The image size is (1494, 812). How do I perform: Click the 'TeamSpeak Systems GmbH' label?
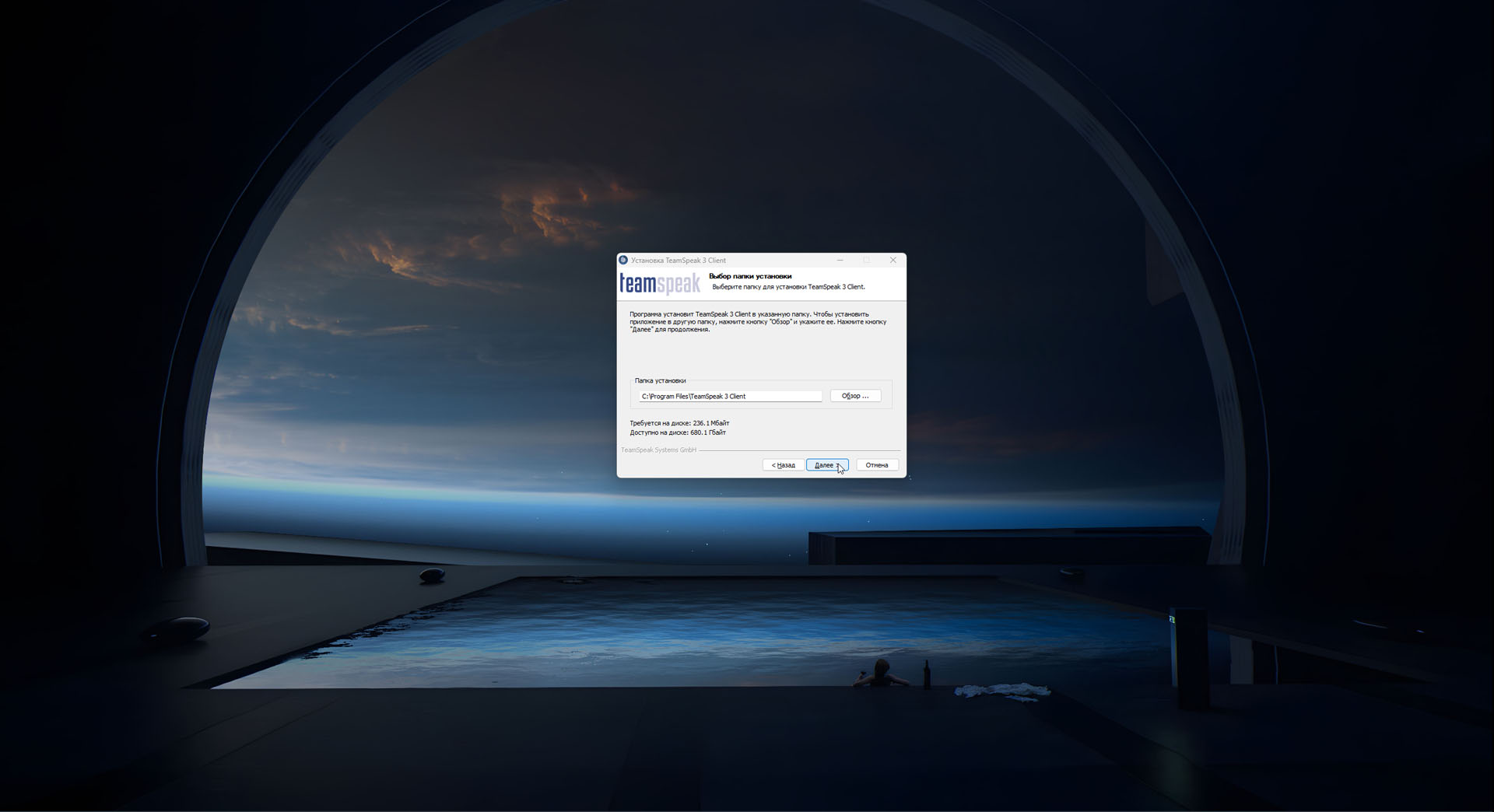pyautogui.click(x=658, y=450)
